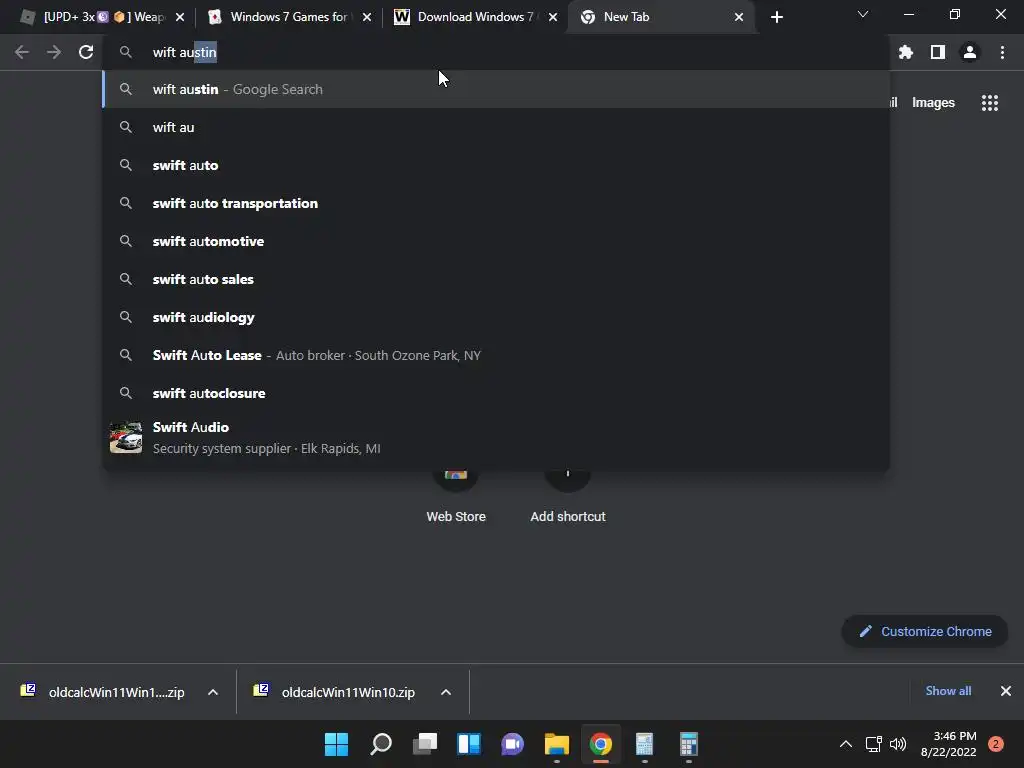Open the Extensions puzzle icon

point(906,52)
